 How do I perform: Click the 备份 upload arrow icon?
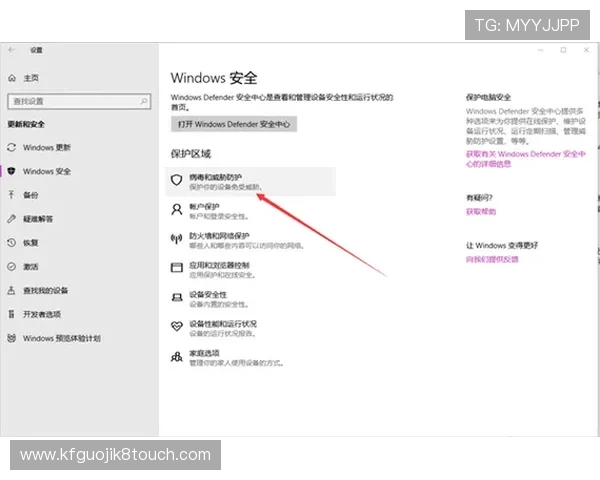(11, 195)
